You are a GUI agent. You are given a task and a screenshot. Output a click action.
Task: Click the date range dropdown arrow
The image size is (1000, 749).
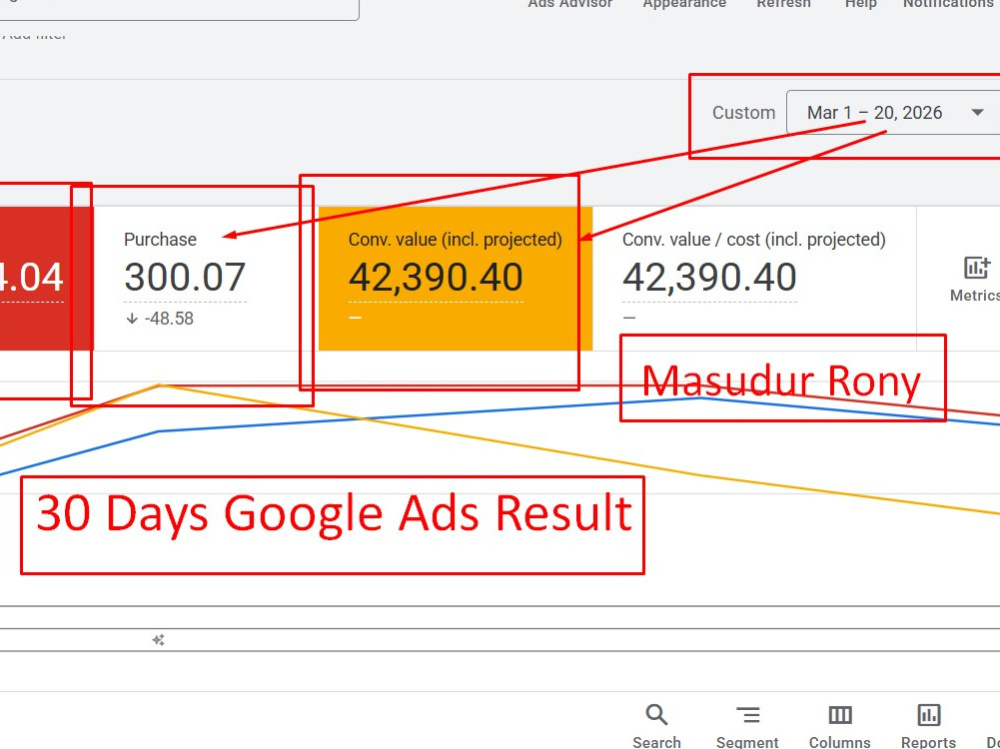point(977,112)
